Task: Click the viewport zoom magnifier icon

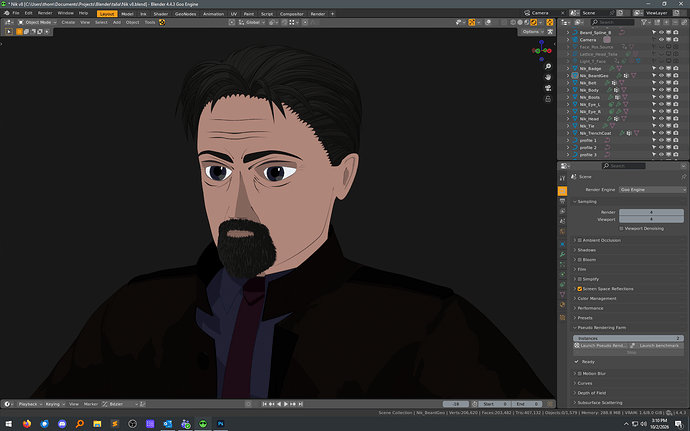Action: pyautogui.click(x=548, y=66)
